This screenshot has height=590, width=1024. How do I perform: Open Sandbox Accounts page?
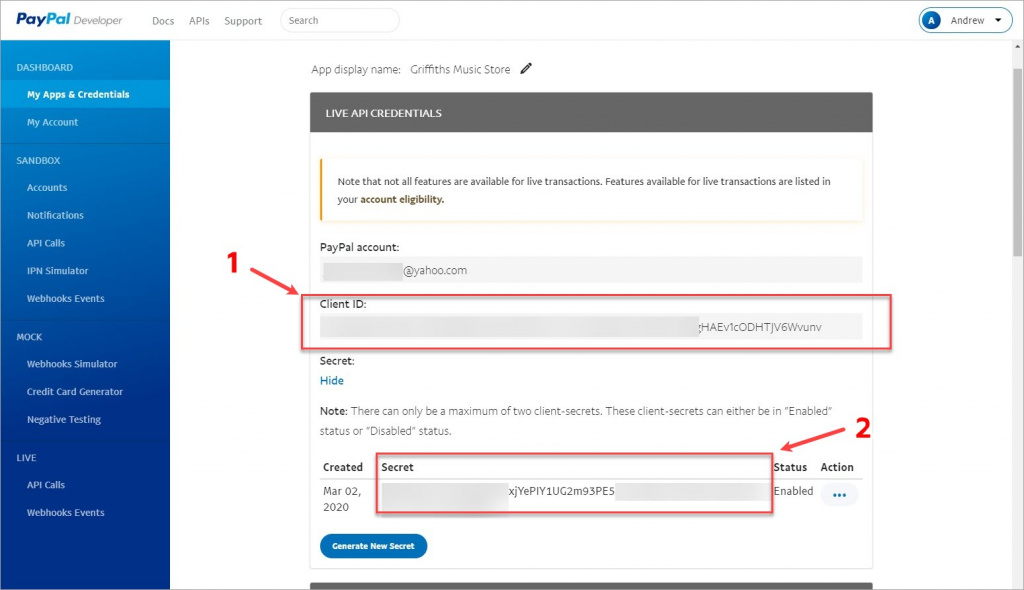pos(47,188)
